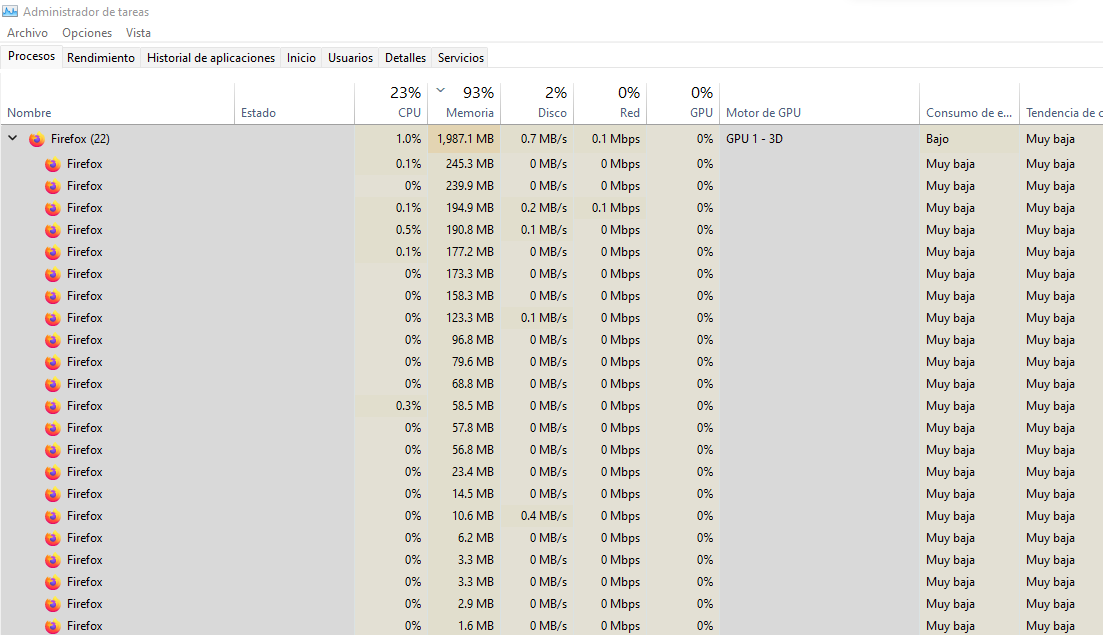Screen dimensions: 1103x635
Task: Sort by the GPU percentage column
Action: click(683, 103)
